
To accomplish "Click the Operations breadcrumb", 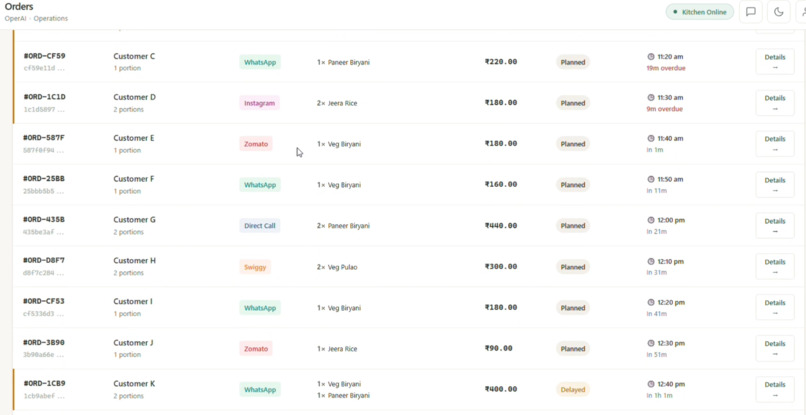I will [x=51, y=19].
